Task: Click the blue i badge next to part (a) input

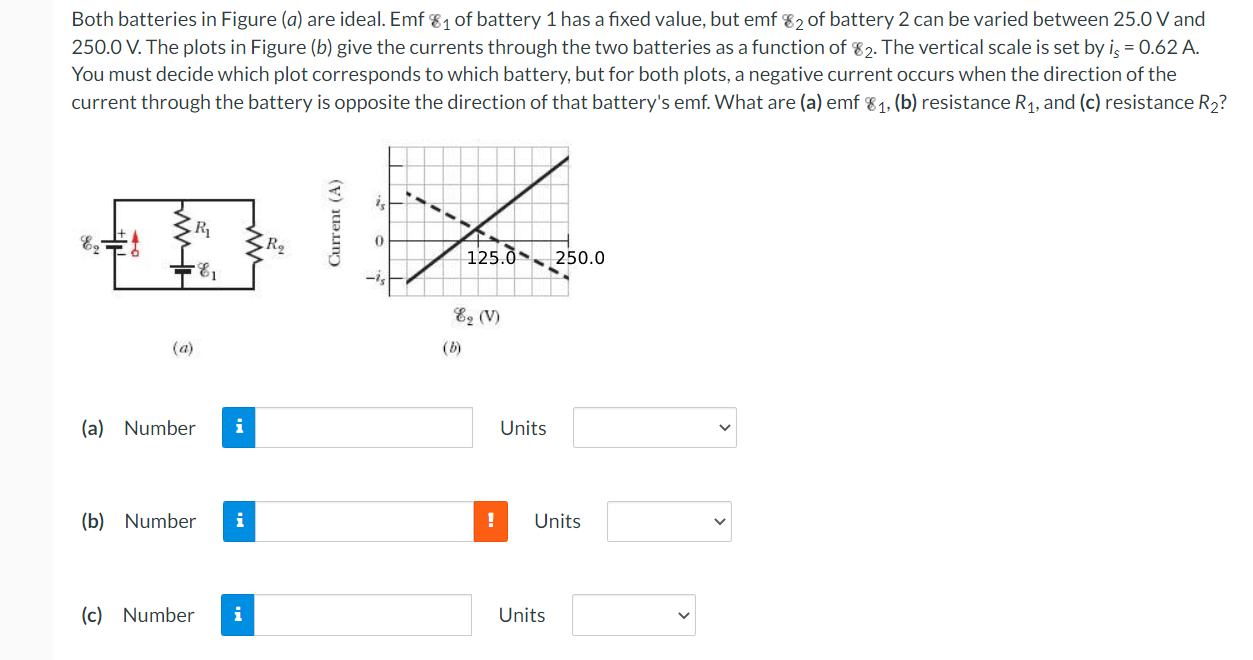Action: pyautogui.click(x=238, y=427)
